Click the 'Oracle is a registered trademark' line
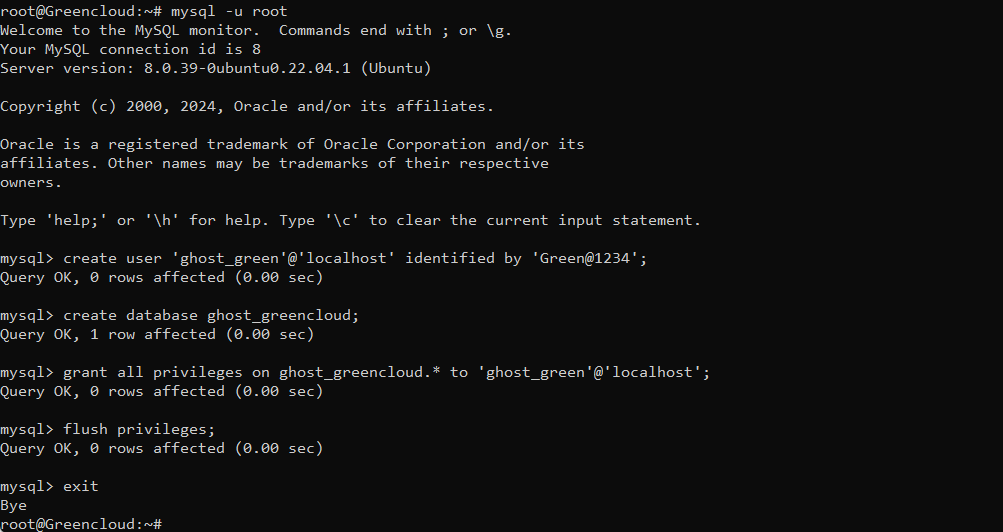1003x532 pixels. coord(292,144)
